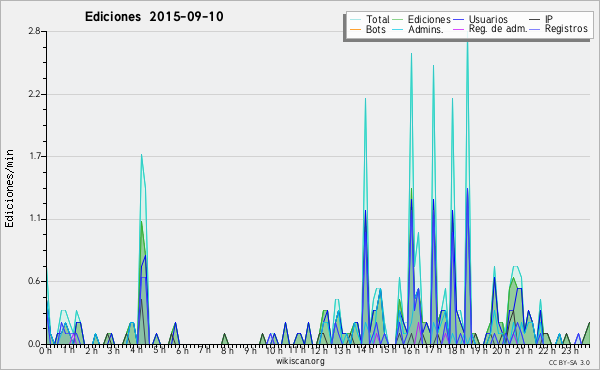Image resolution: width=600 pixels, height=370 pixels.
Task: Click the chart title 'Ediciones 2015-09-10'
Action: point(154,17)
